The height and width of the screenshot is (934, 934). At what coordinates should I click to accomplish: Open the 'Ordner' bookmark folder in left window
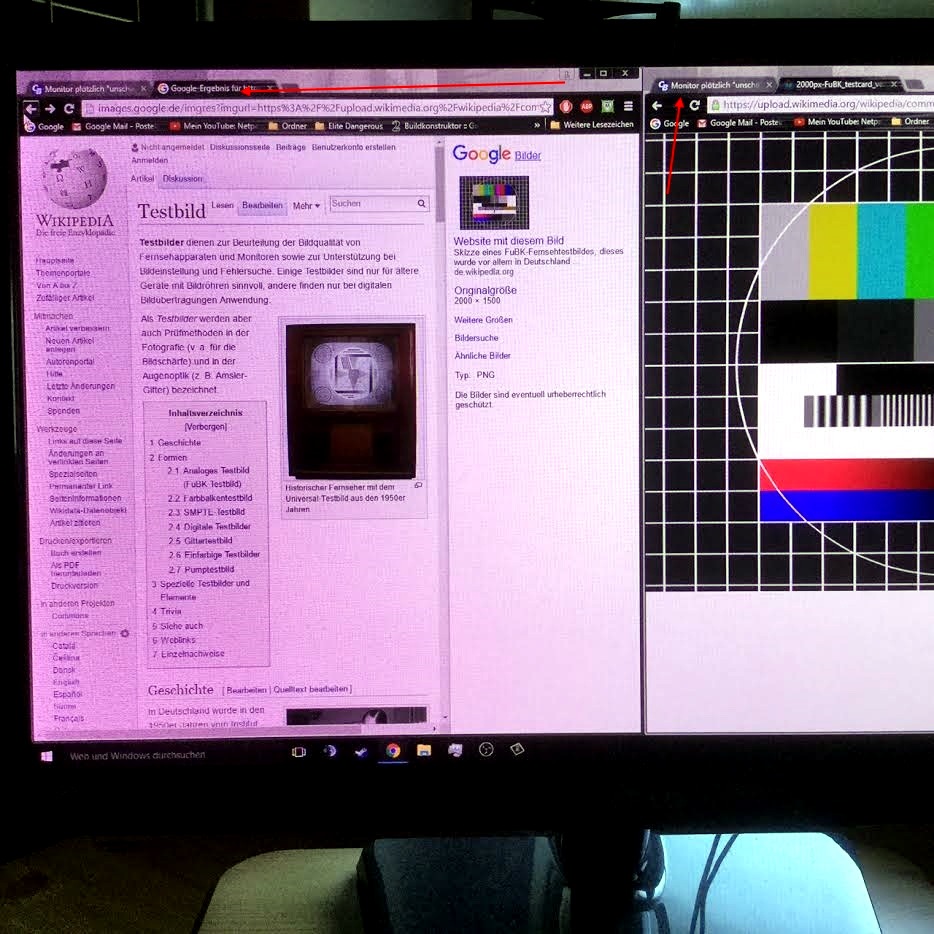click(288, 126)
